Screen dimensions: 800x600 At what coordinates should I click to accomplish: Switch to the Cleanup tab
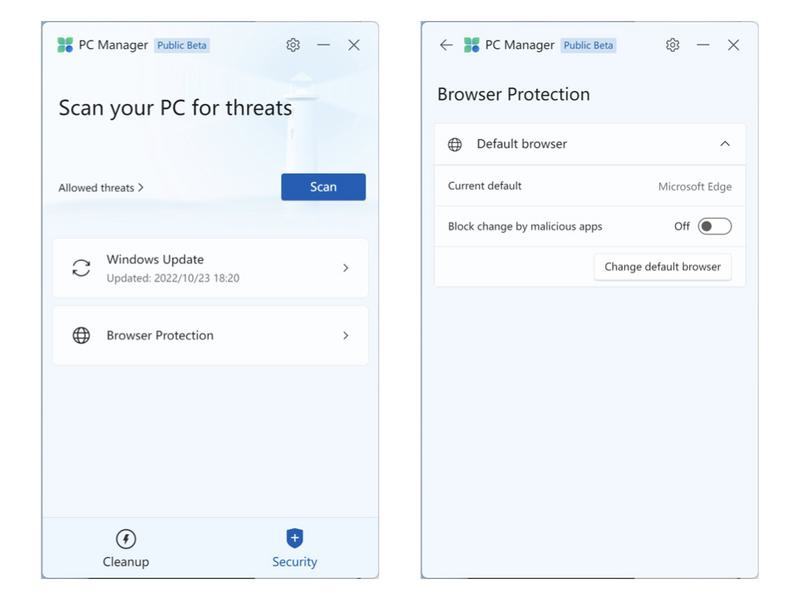click(126, 548)
